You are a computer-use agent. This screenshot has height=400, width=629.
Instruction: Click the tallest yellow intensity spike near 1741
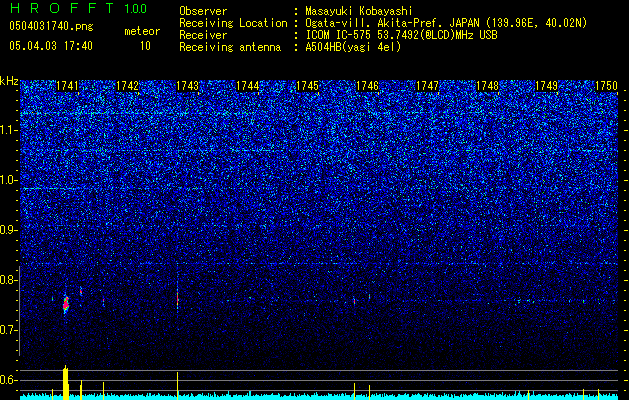[66, 382]
